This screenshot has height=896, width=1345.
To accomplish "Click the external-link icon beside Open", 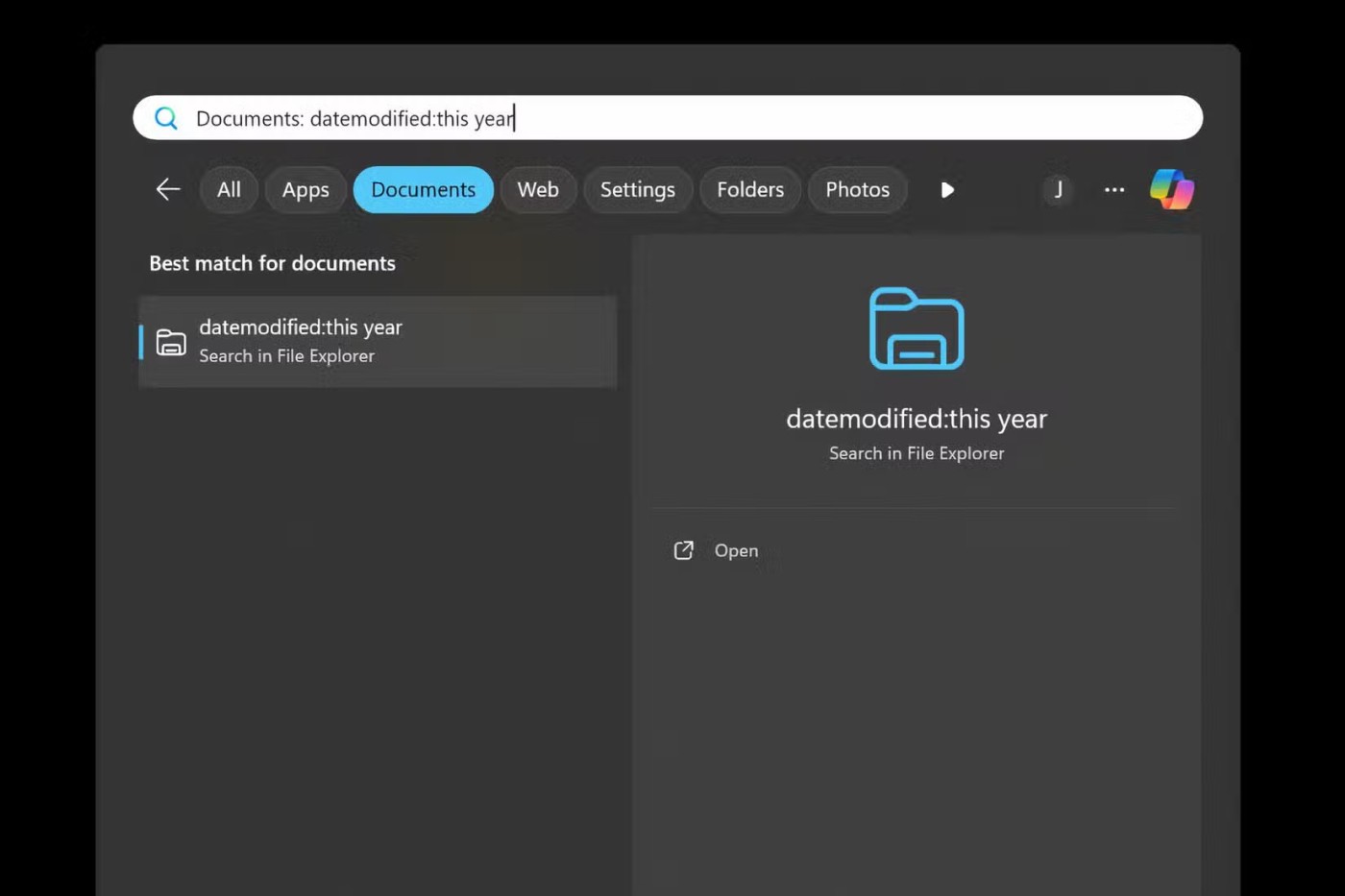I will pos(684,550).
